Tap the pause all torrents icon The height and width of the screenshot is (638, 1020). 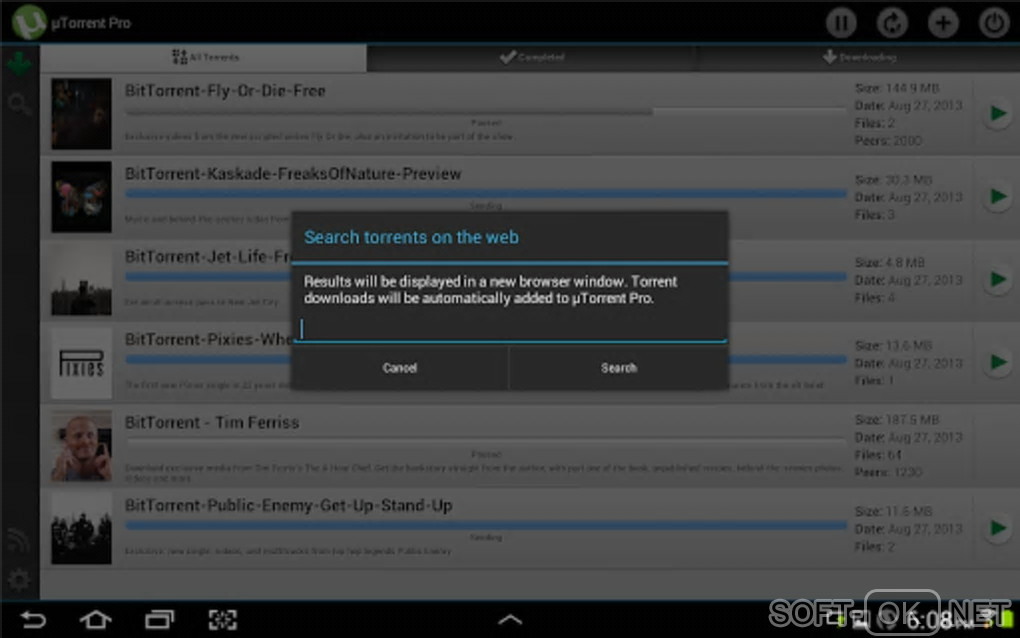pyautogui.click(x=840, y=23)
